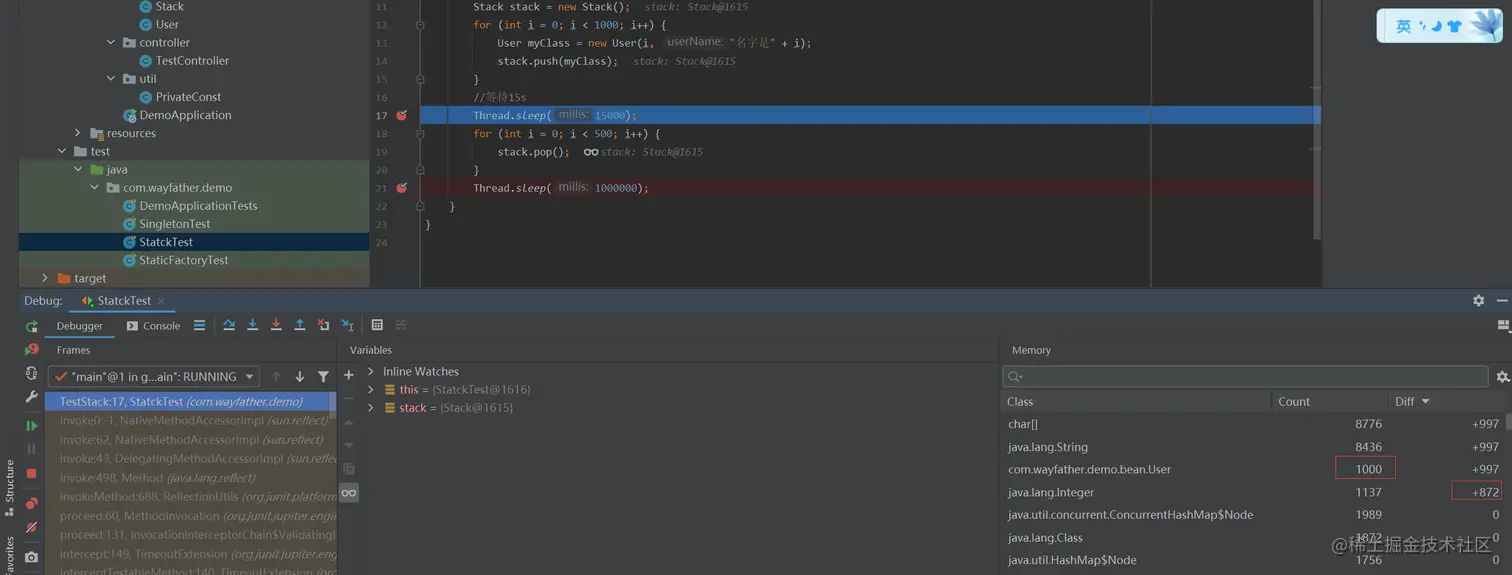Close the StatckTest debug session tab
This screenshot has height=575, width=1512.
pyautogui.click(x=161, y=300)
